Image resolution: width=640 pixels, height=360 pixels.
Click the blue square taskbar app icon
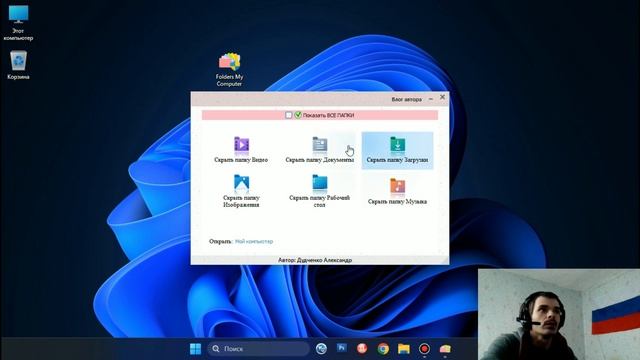tap(342, 348)
